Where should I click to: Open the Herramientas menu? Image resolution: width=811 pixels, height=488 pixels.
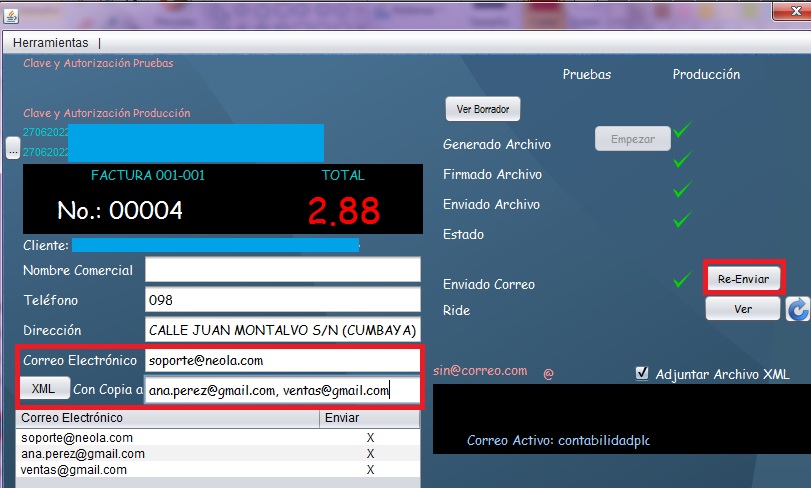pos(50,43)
